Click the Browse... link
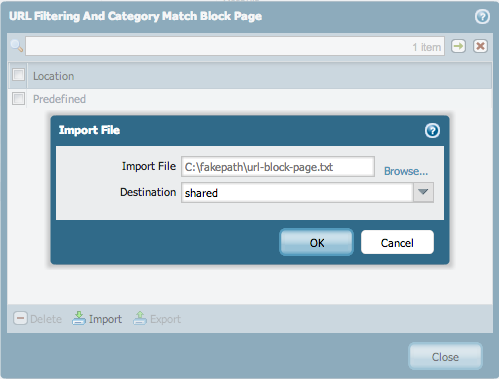 pyautogui.click(x=406, y=171)
